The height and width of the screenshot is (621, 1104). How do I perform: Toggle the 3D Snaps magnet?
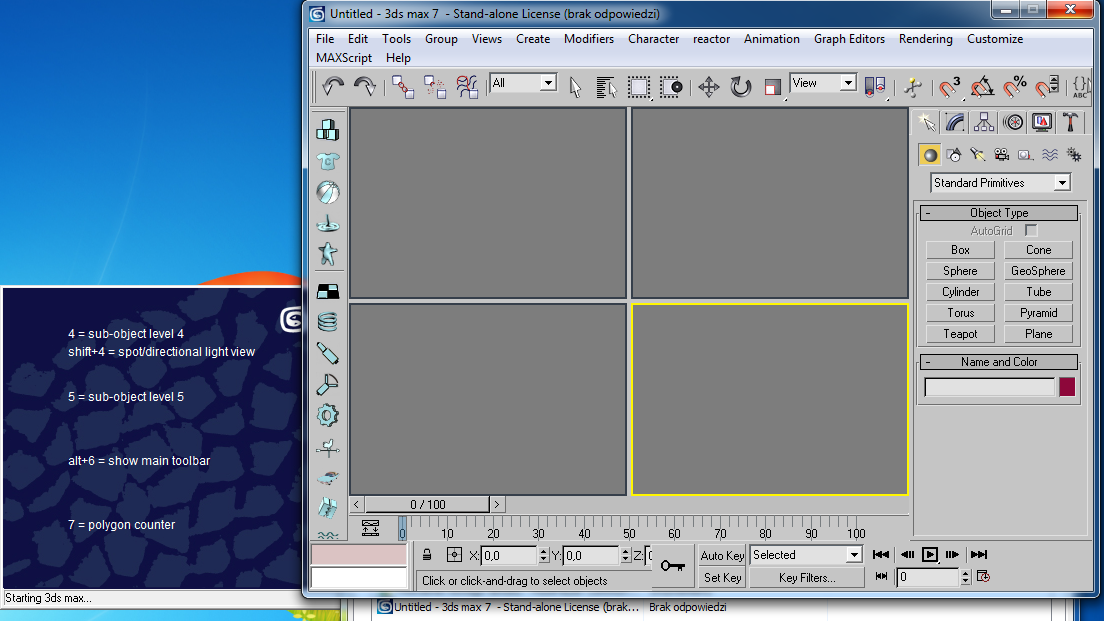click(x=949, y=87)
